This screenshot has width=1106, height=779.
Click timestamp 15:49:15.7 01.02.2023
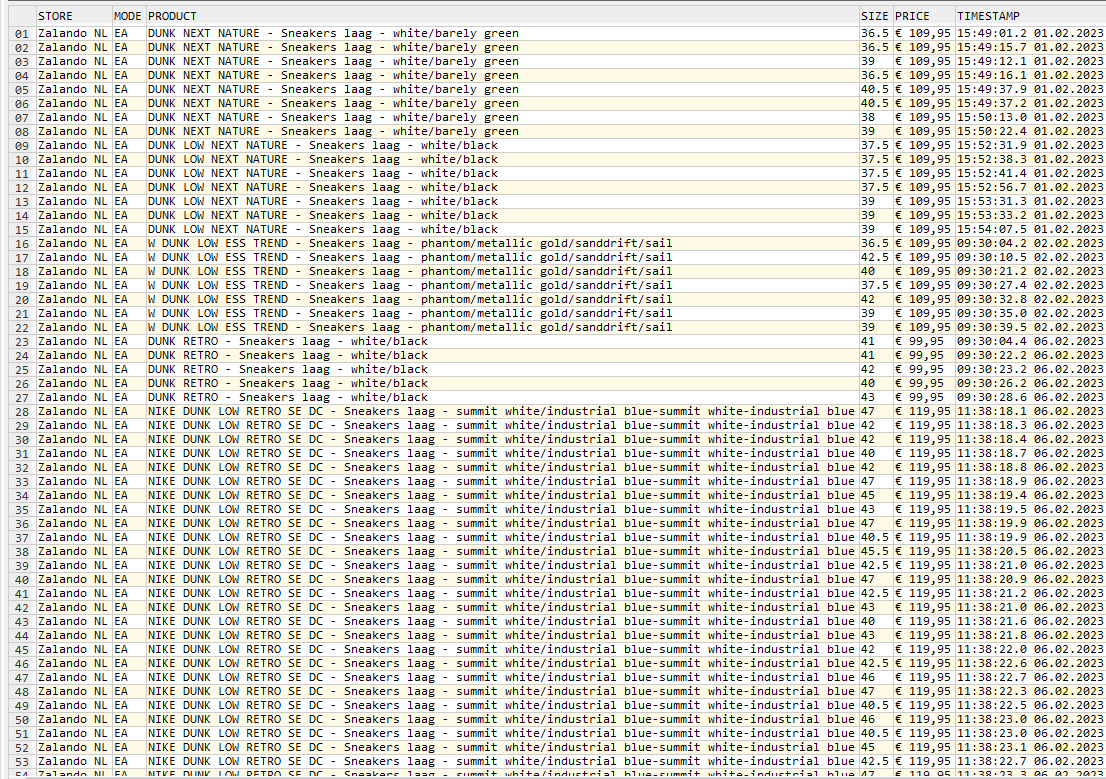pos(1030,47)
